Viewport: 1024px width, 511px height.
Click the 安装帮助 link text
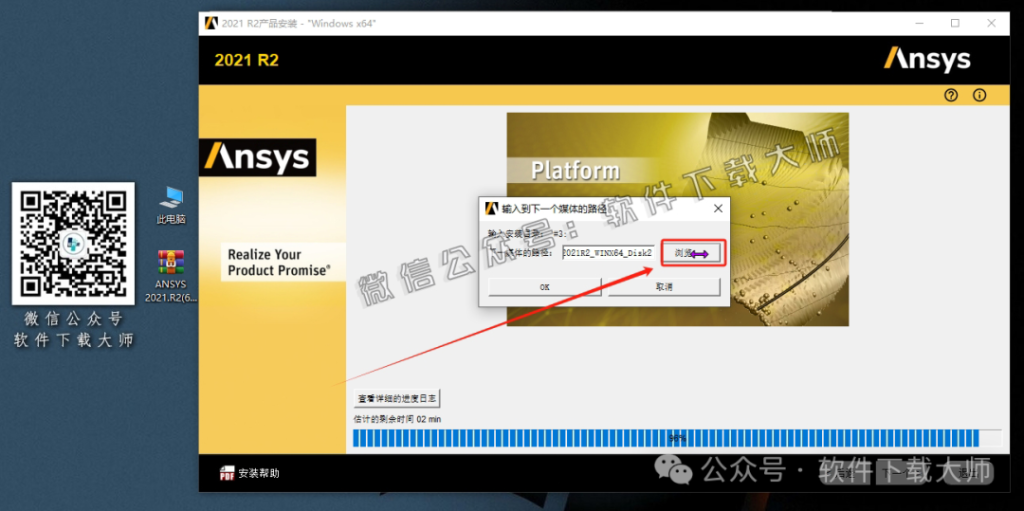click(x=259, y=473)
